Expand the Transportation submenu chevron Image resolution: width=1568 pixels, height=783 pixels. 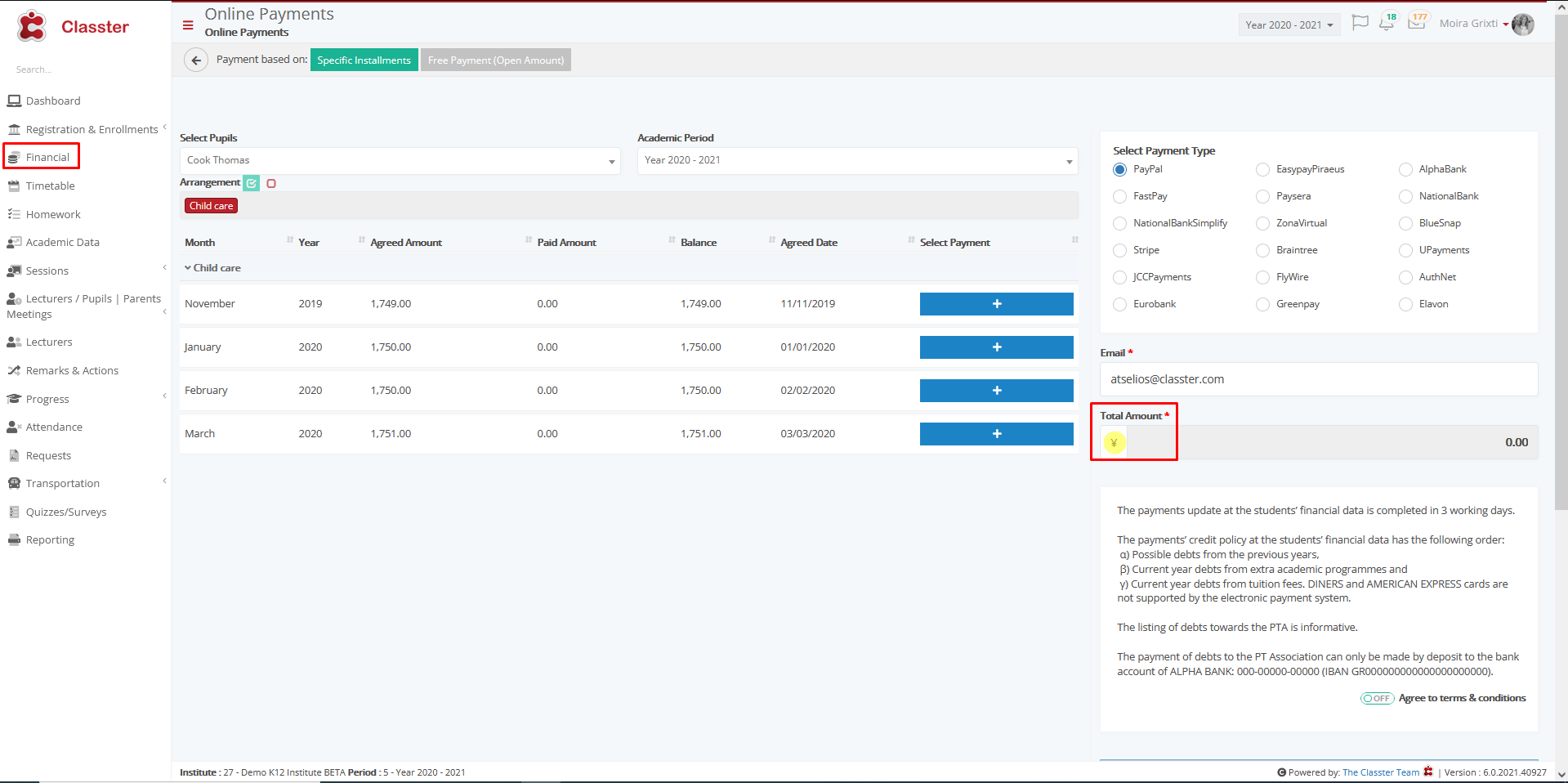click(164, 481)
